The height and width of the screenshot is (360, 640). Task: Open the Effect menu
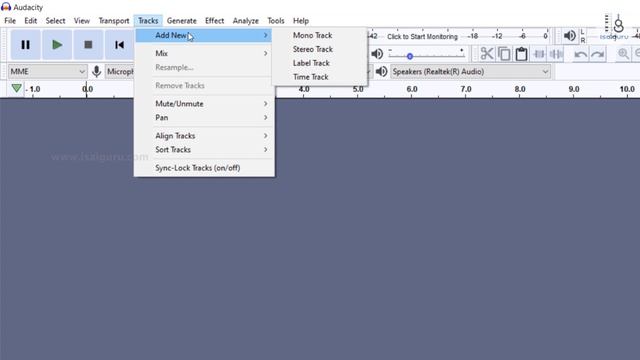pos(214,20)
